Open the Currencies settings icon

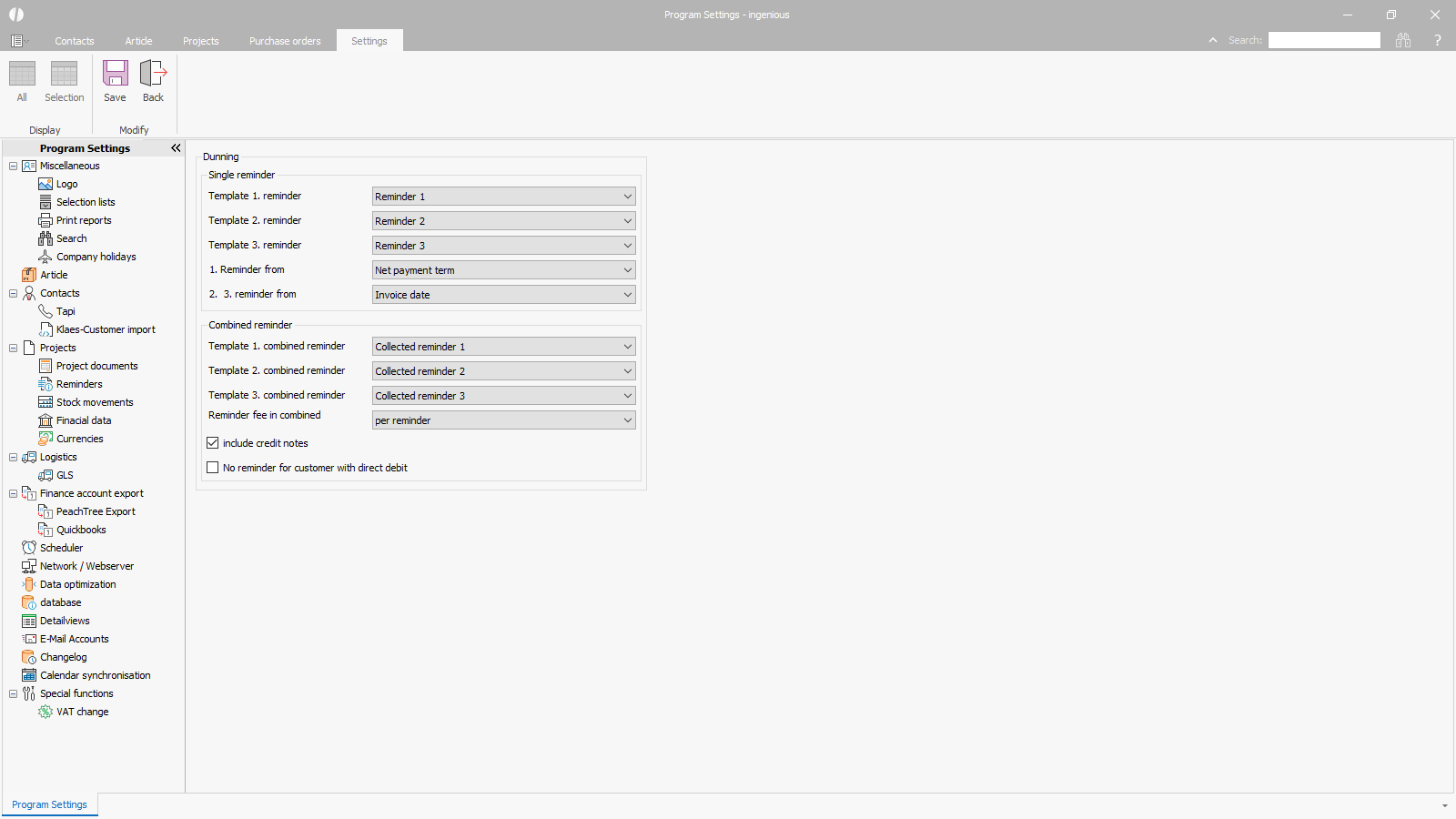pos(45,438)
